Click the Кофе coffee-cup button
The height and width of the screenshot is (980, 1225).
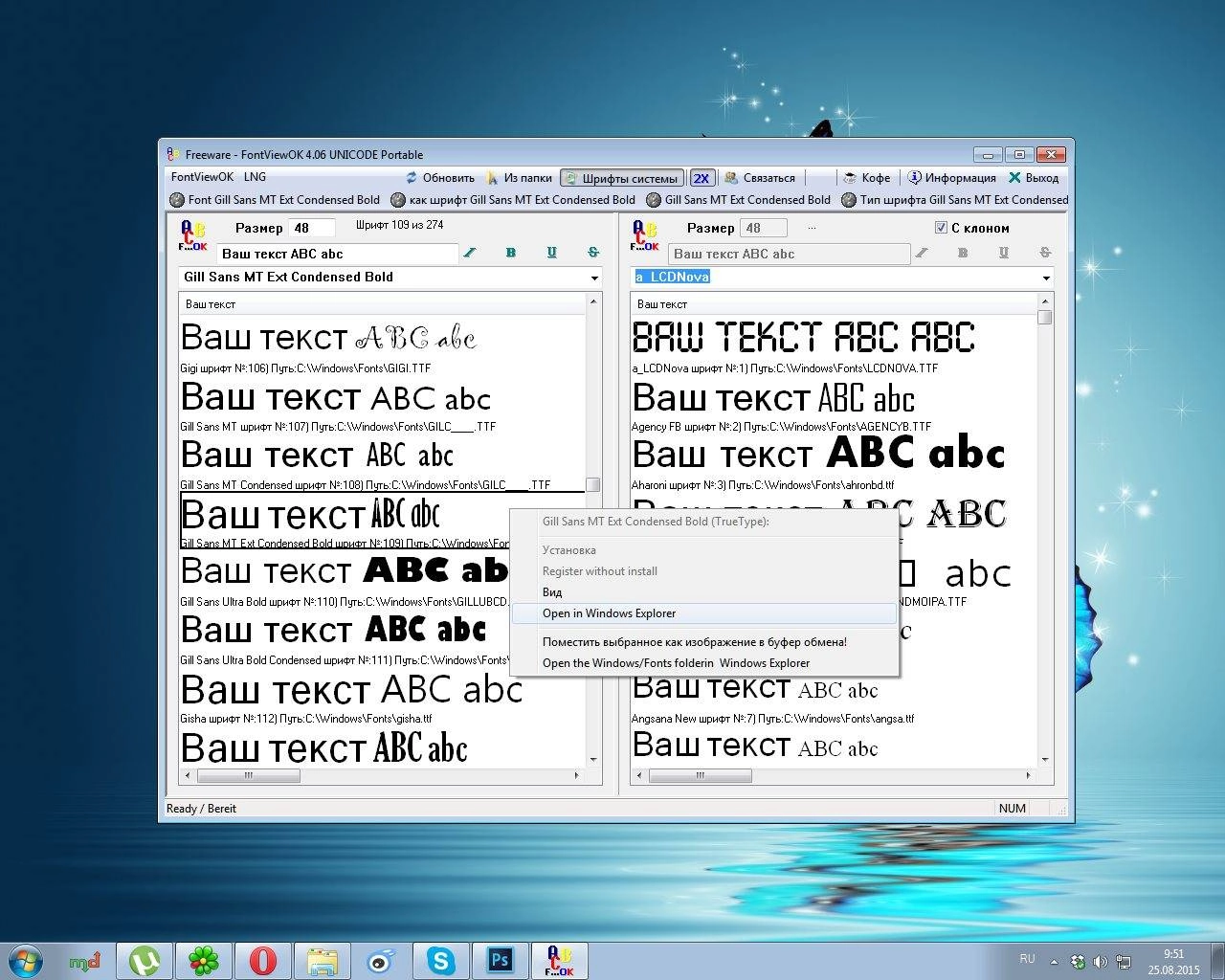866,178
